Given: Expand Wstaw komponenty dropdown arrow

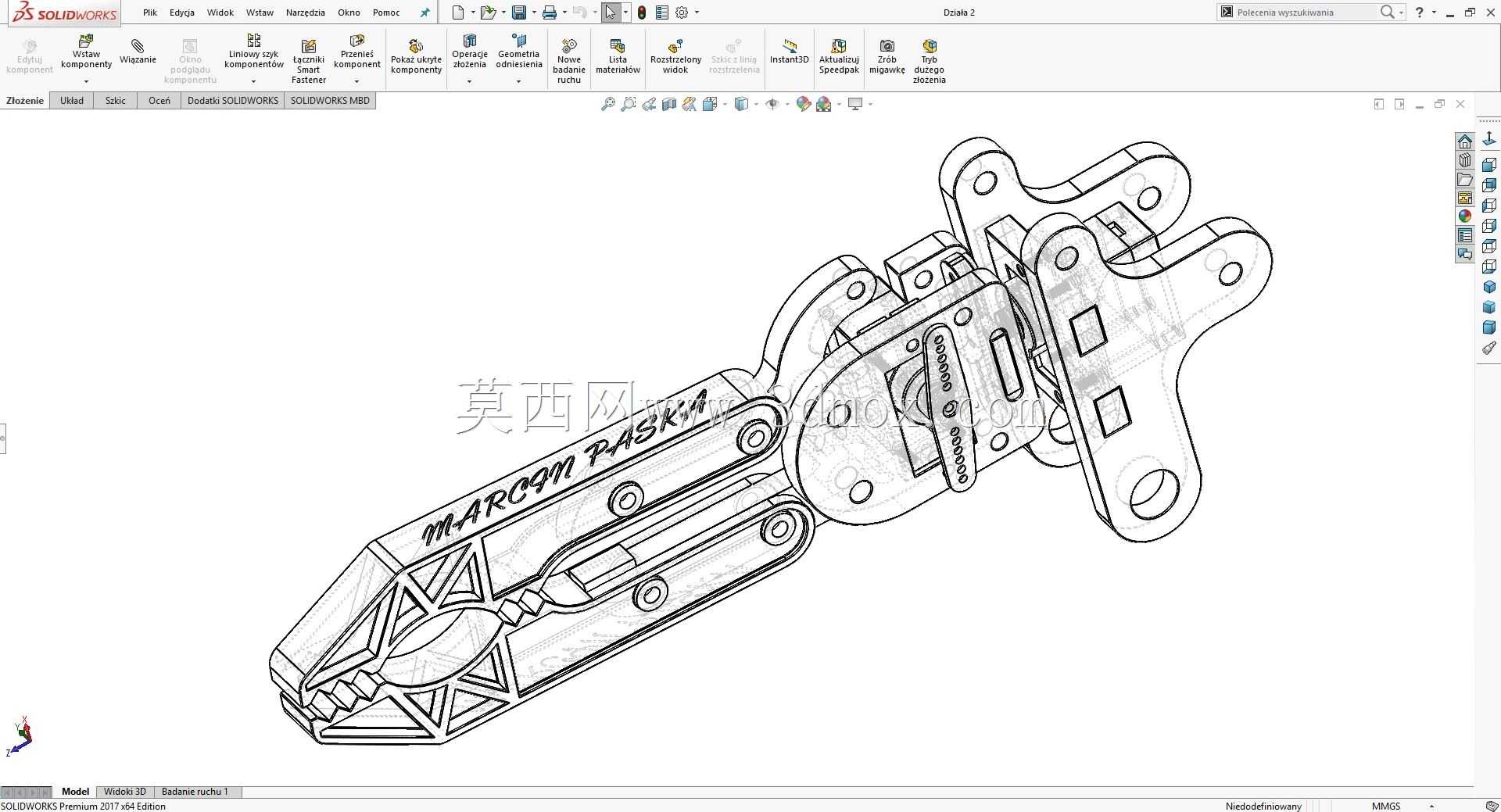Looking at the screenshot, I should coord(86,81).
